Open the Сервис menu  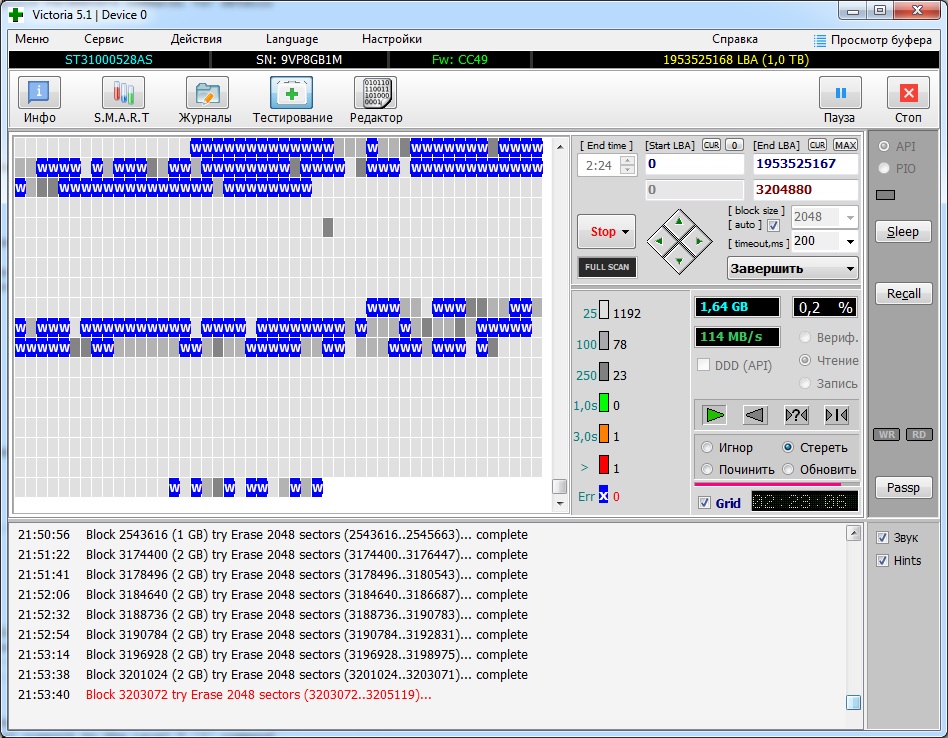coord(104,39)
